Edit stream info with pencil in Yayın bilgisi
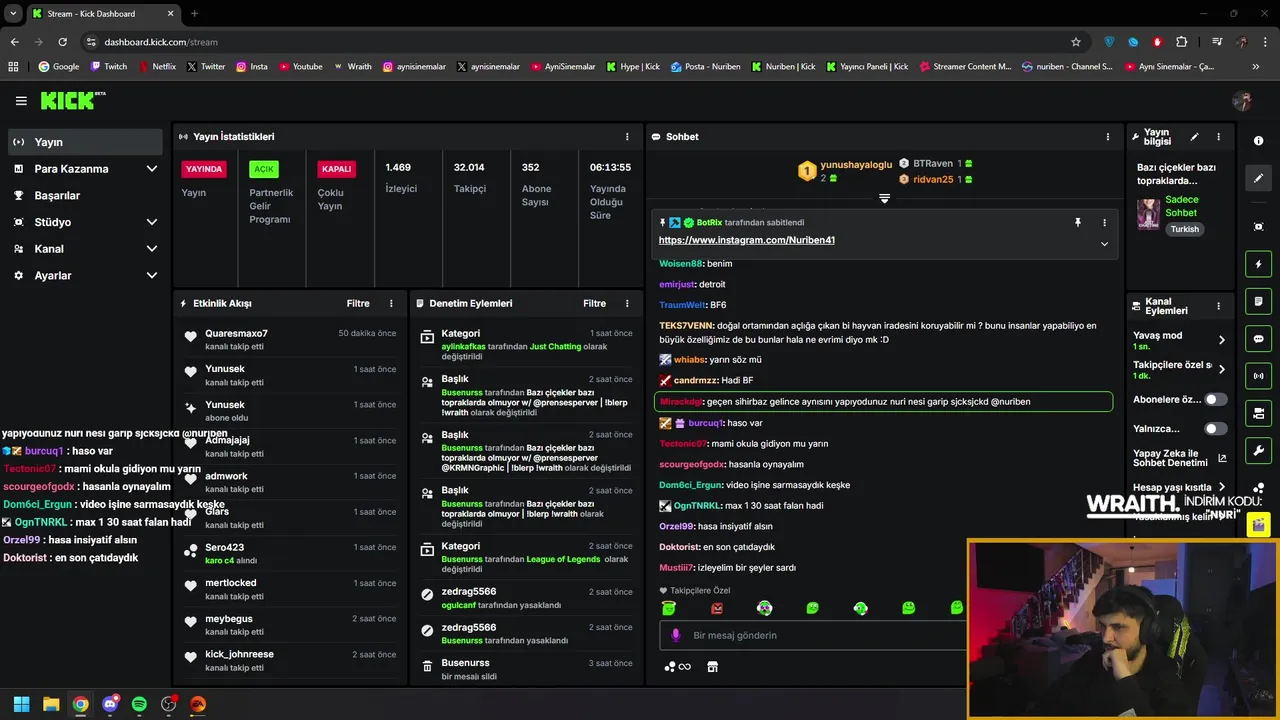The width and height of the screenshot is (1280, 720). 1194,137
